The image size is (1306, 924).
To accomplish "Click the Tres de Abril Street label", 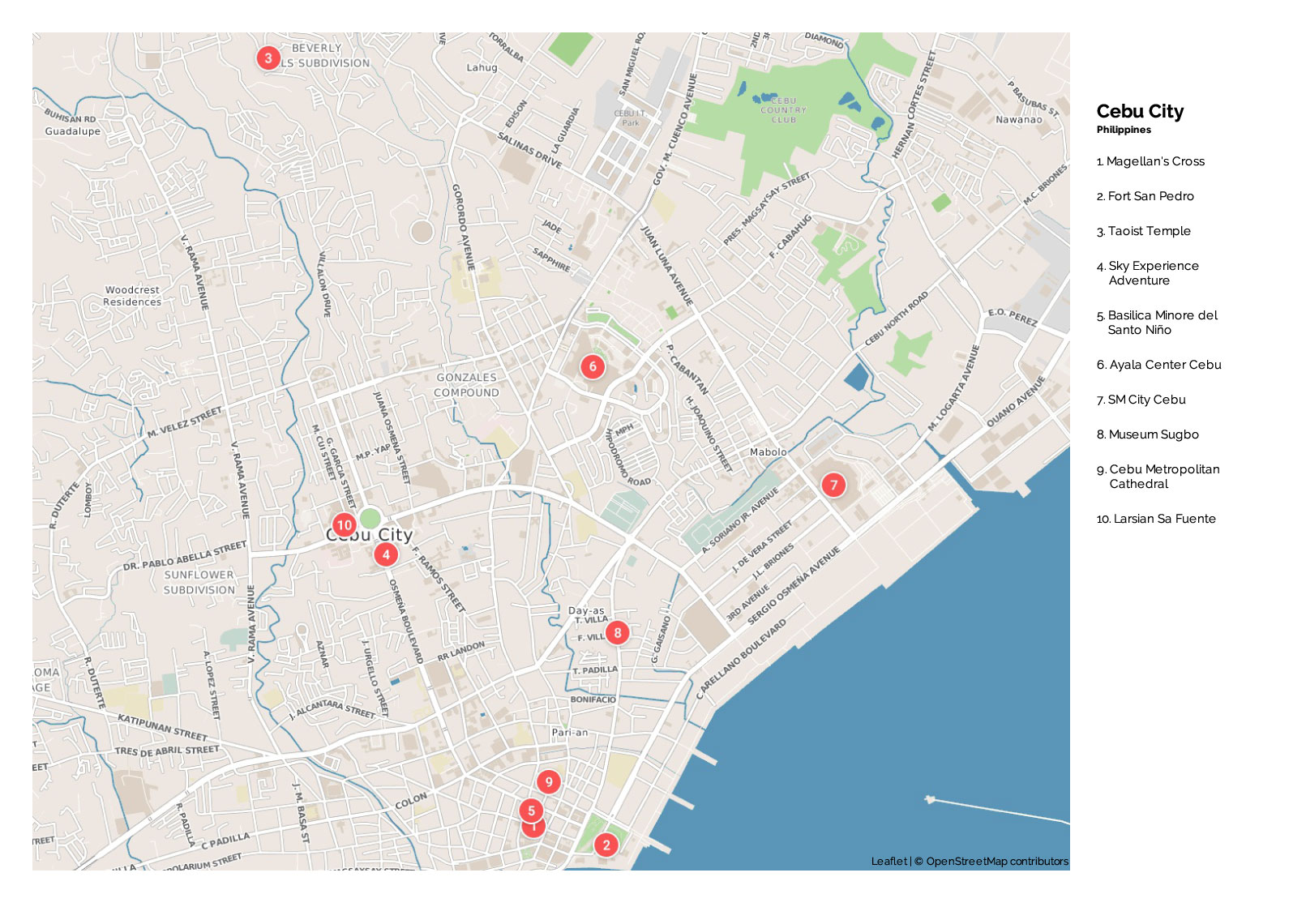I will [x=167, y=750].
